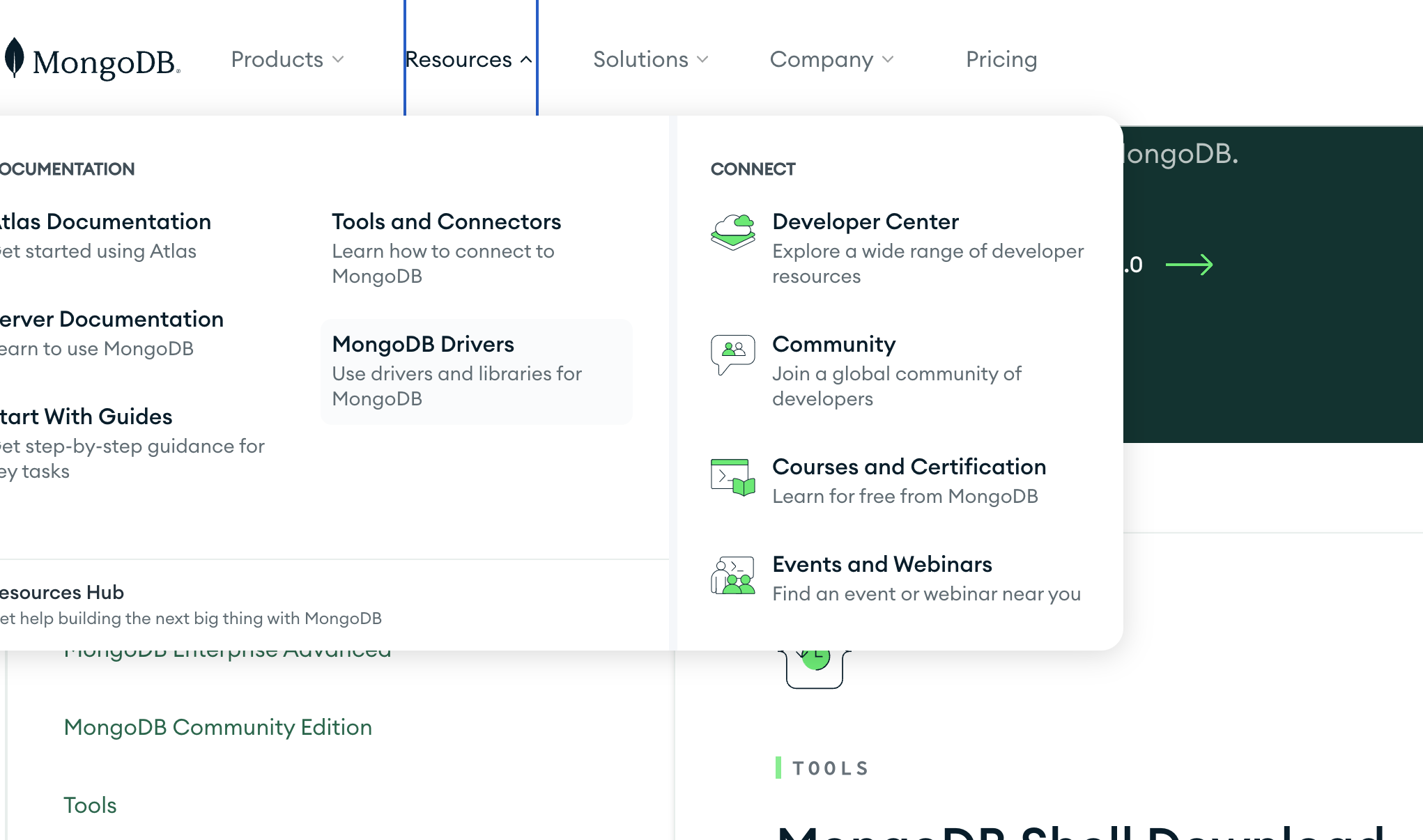Open Tools and Connectors menu entry
The width and height of the screenshot is (1423, 840).
(446, 221)
